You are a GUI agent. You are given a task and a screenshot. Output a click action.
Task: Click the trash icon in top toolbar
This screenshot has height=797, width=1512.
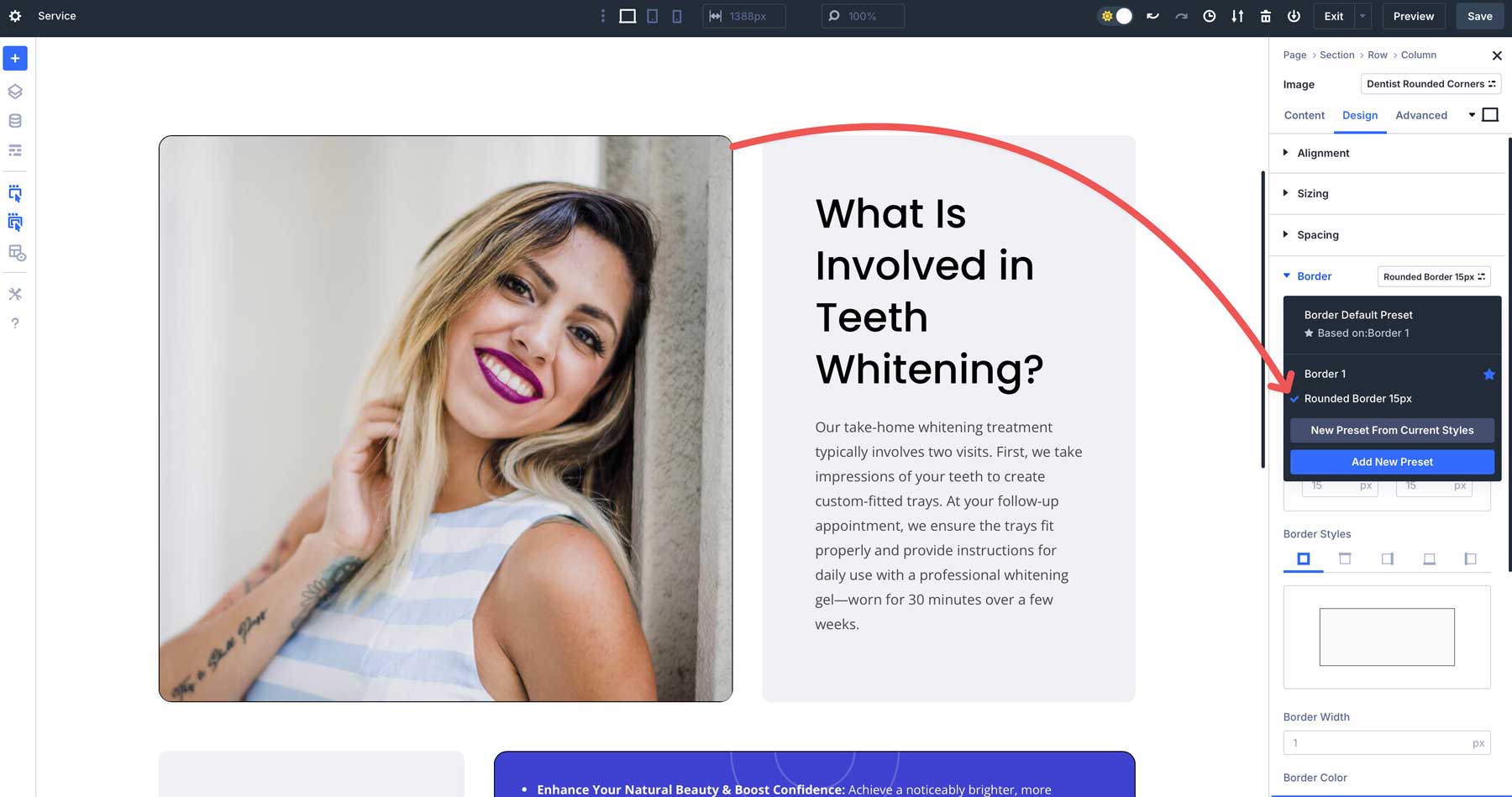tap(1265, 16)
